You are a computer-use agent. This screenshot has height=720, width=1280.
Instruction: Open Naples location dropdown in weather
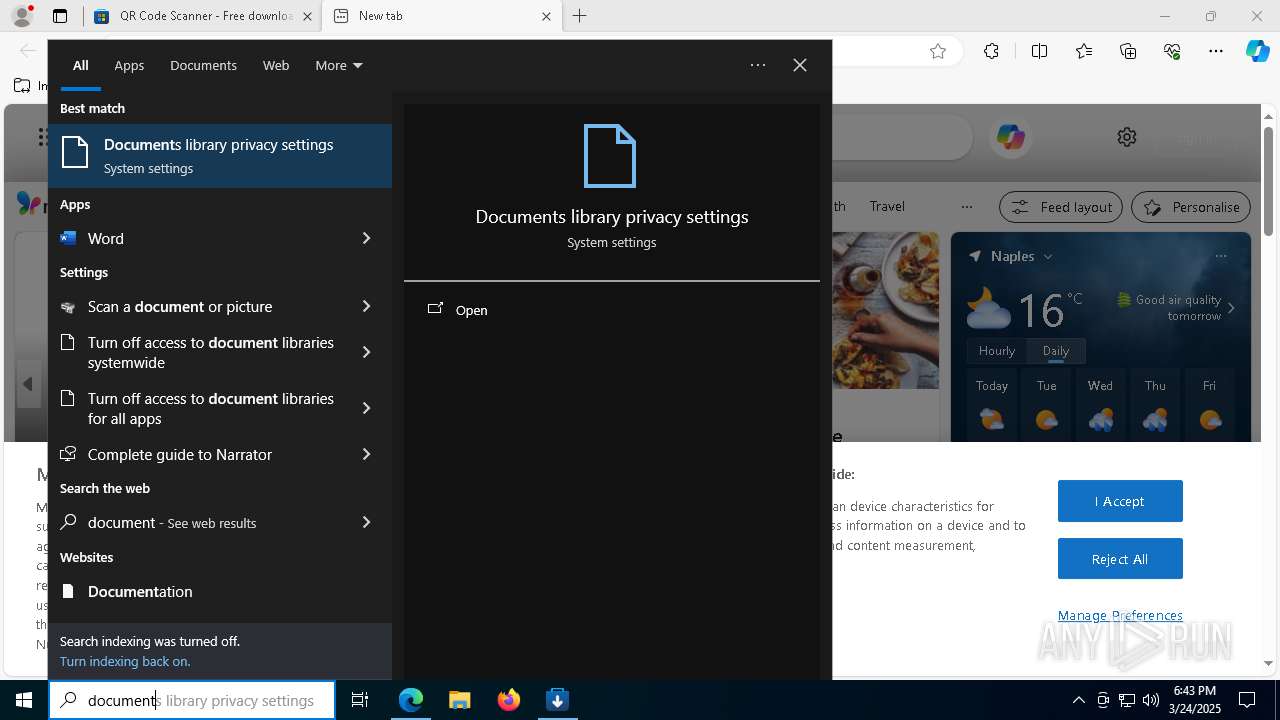tap(1048, 257)
